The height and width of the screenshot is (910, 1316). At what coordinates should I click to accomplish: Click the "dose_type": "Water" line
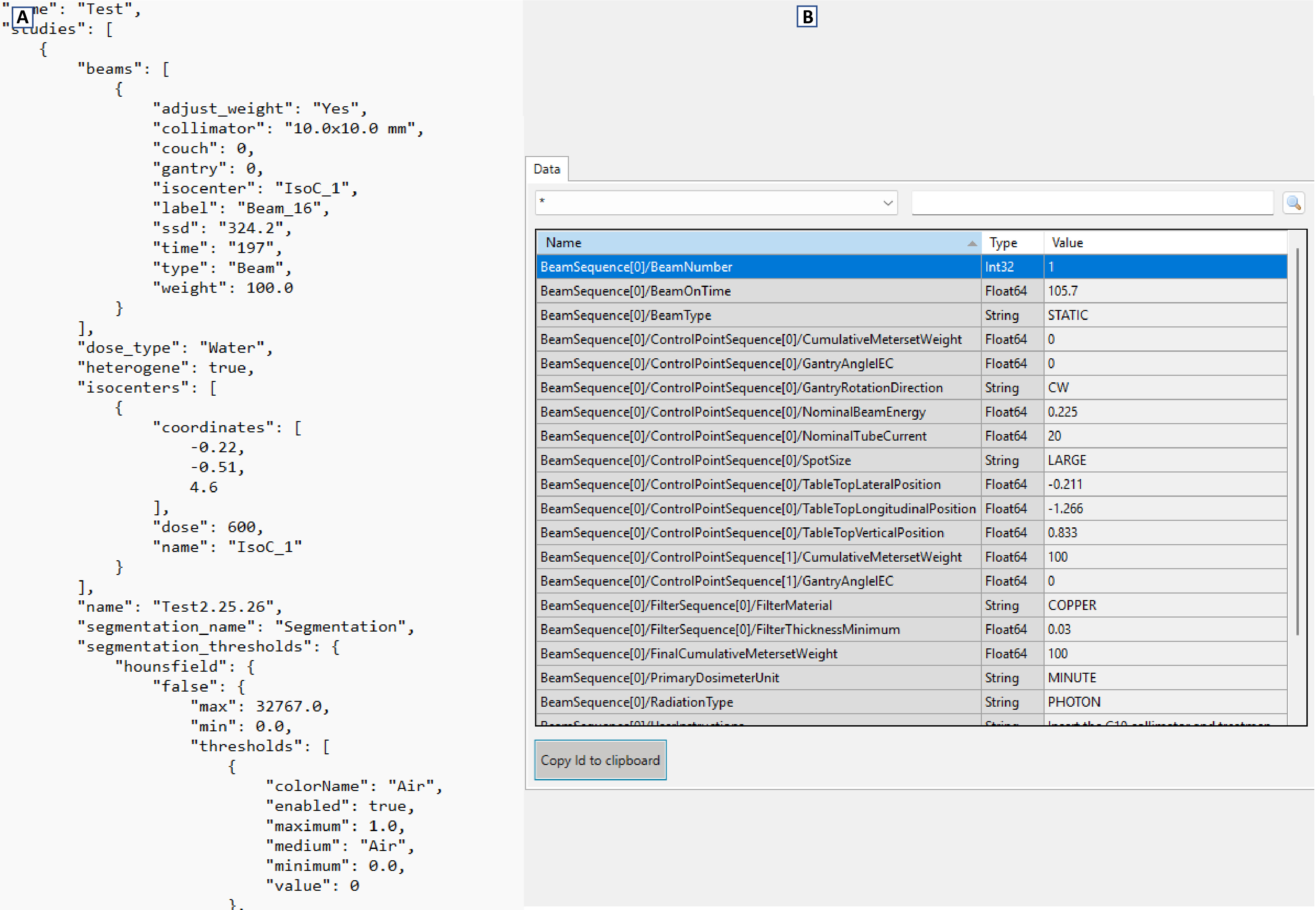coord(175,348)
